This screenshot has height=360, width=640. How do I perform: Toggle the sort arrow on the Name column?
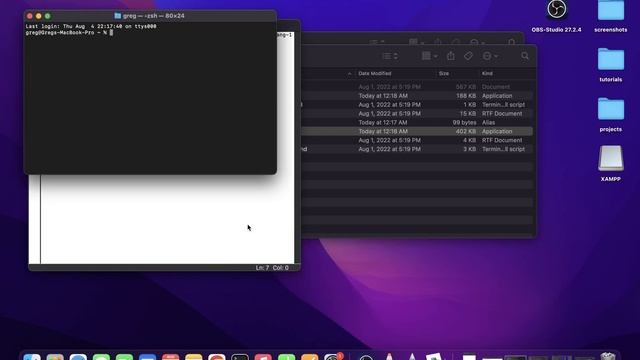tap(349, 73)
